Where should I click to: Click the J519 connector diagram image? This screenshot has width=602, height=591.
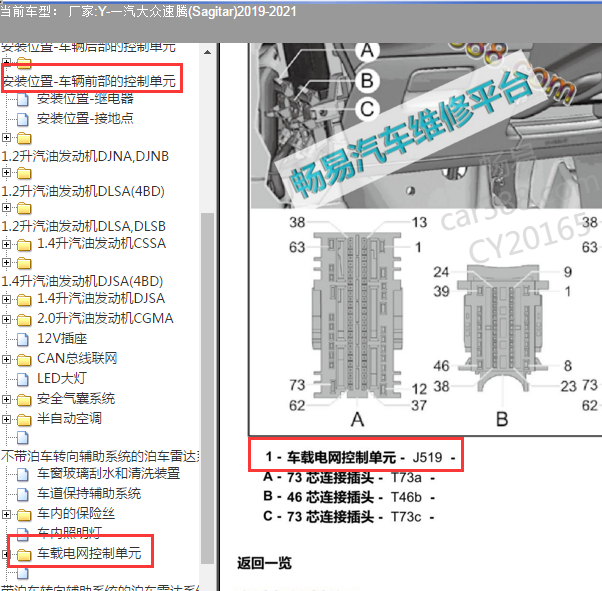(425, 239)
